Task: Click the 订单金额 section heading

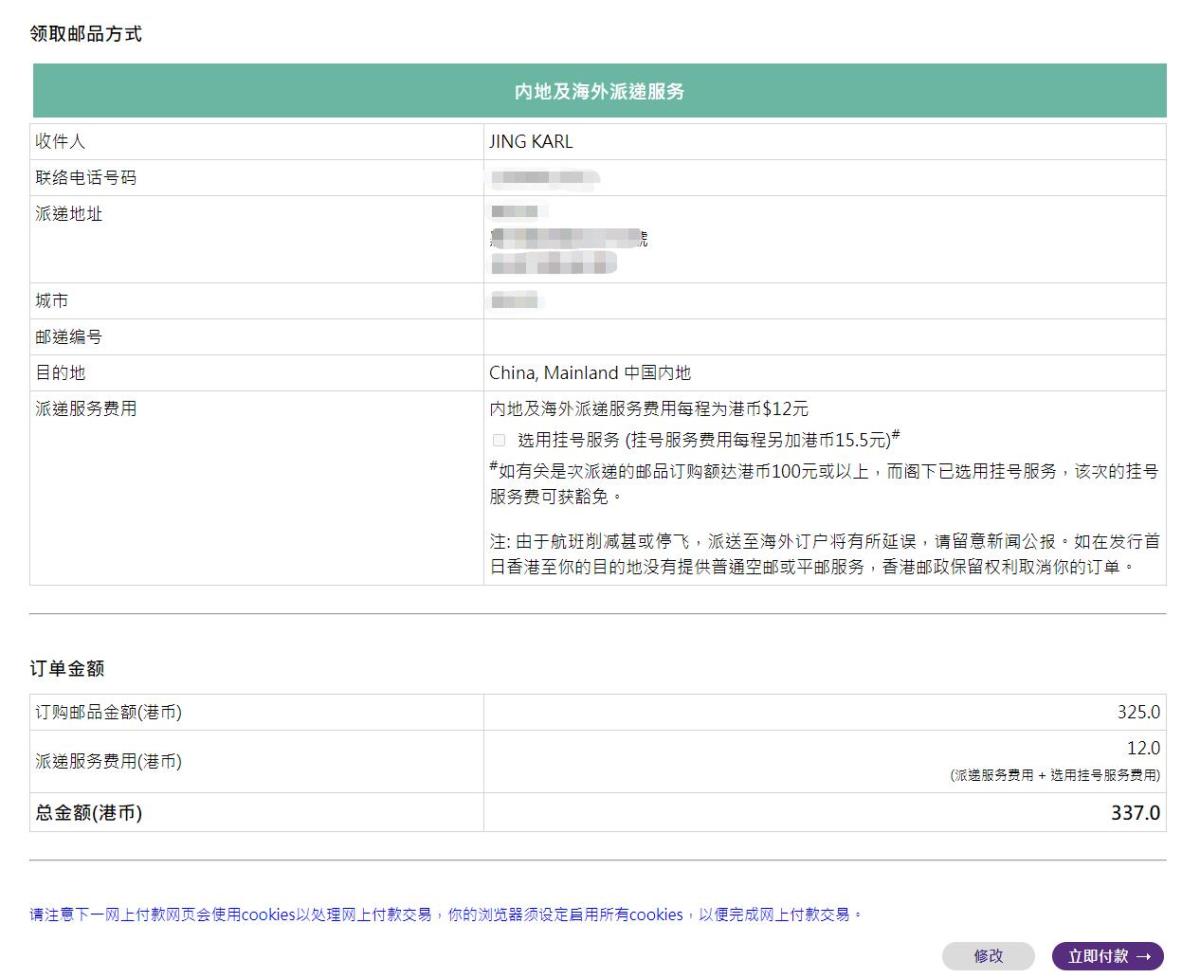Action: [x=68, y=669]
